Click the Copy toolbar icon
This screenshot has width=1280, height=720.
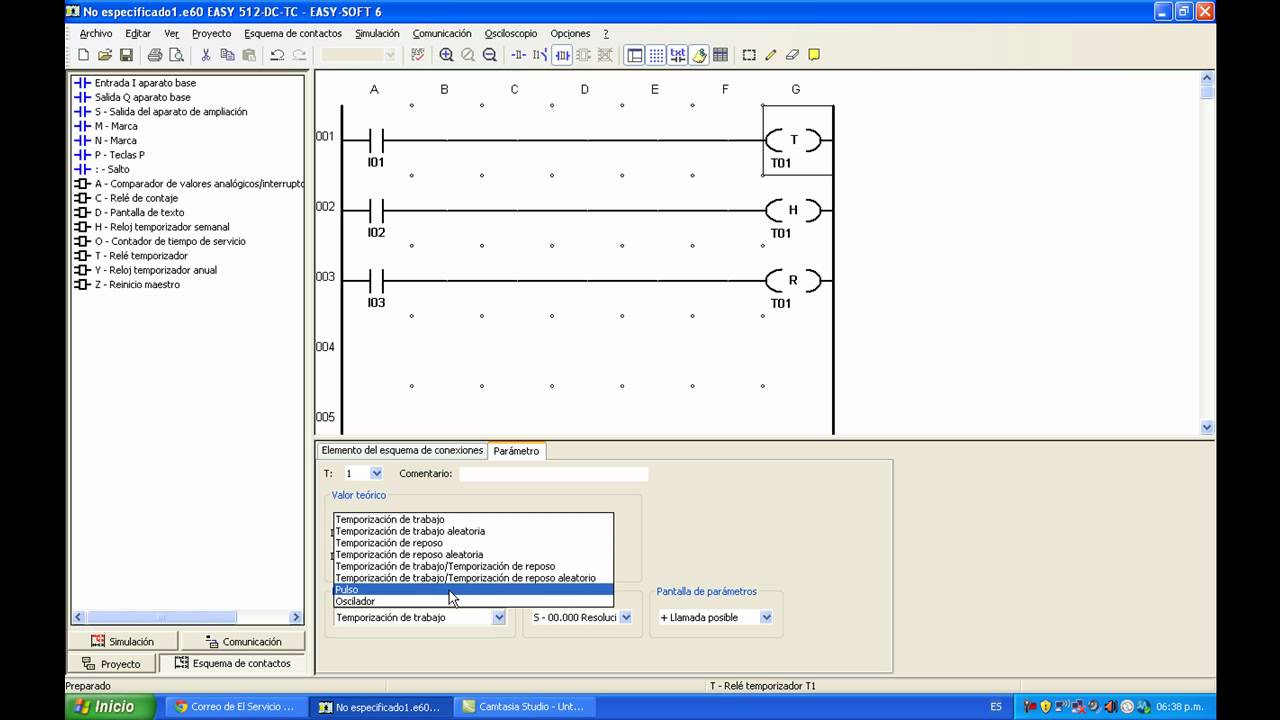pos(227,55)
